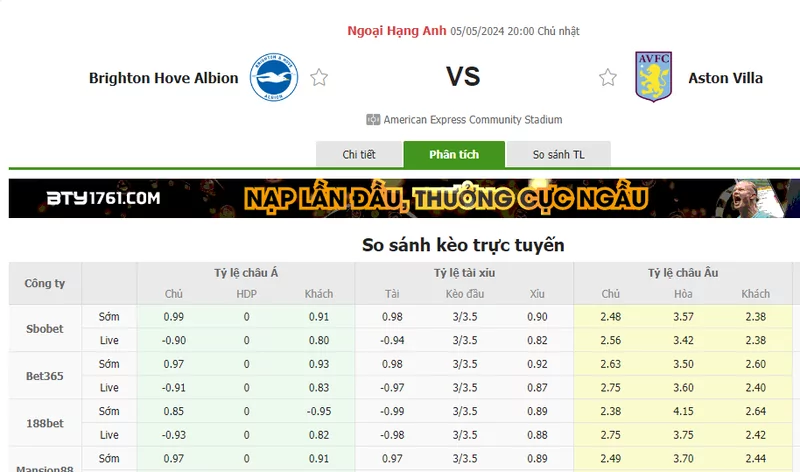Click Tỷ lệ châu Âu column header
Viewport: 800px width, 472px height.
click(x=683, y=273)
